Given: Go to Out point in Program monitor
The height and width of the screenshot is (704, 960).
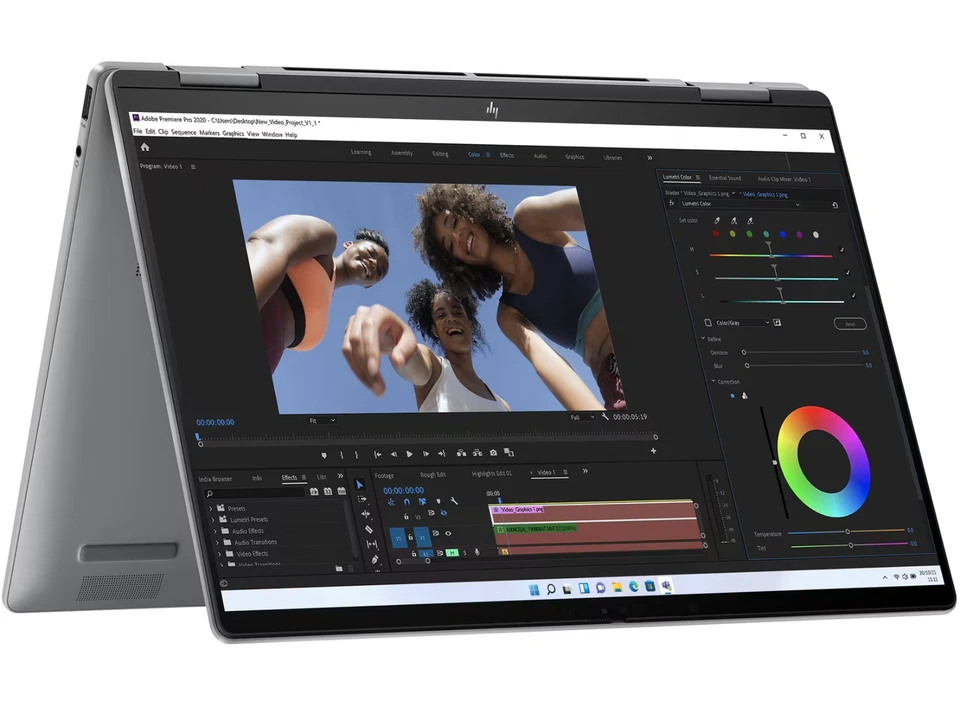Looking at the screenshot, I should click(x=441, y=454).
